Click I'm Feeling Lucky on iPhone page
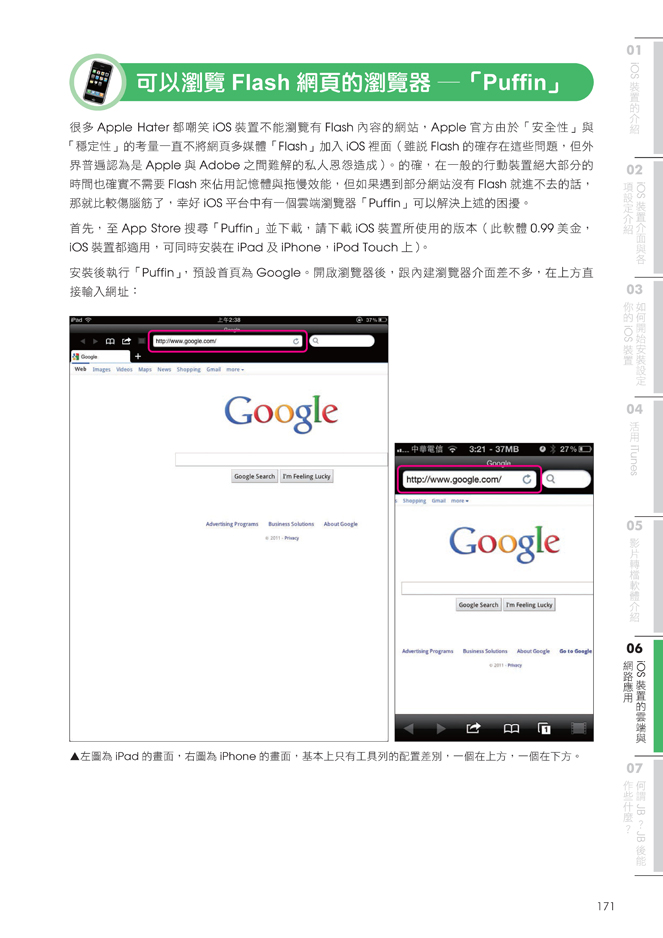Viewport: 663px width, 938px height. 529,605
